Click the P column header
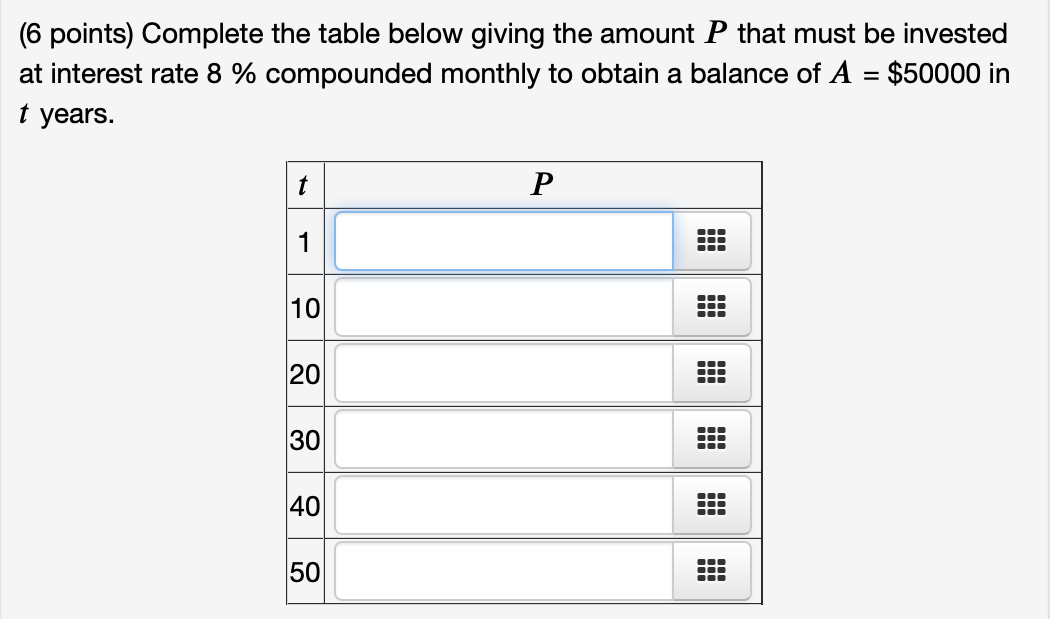Screen dimensions: 1056x619 (x=541, y=184)
